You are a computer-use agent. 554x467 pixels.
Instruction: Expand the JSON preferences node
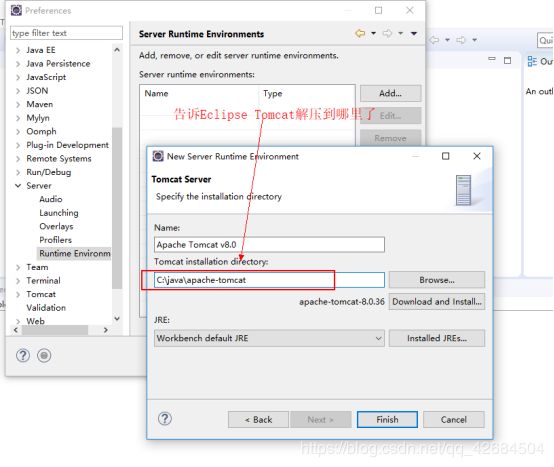pos(18,91)
